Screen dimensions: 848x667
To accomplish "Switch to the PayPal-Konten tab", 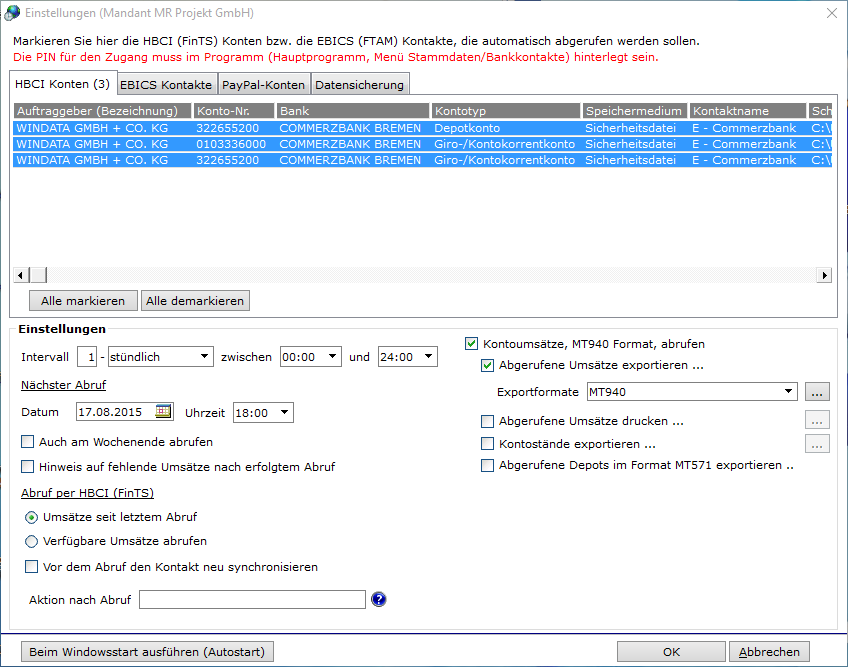I will (x=263, y=85).
